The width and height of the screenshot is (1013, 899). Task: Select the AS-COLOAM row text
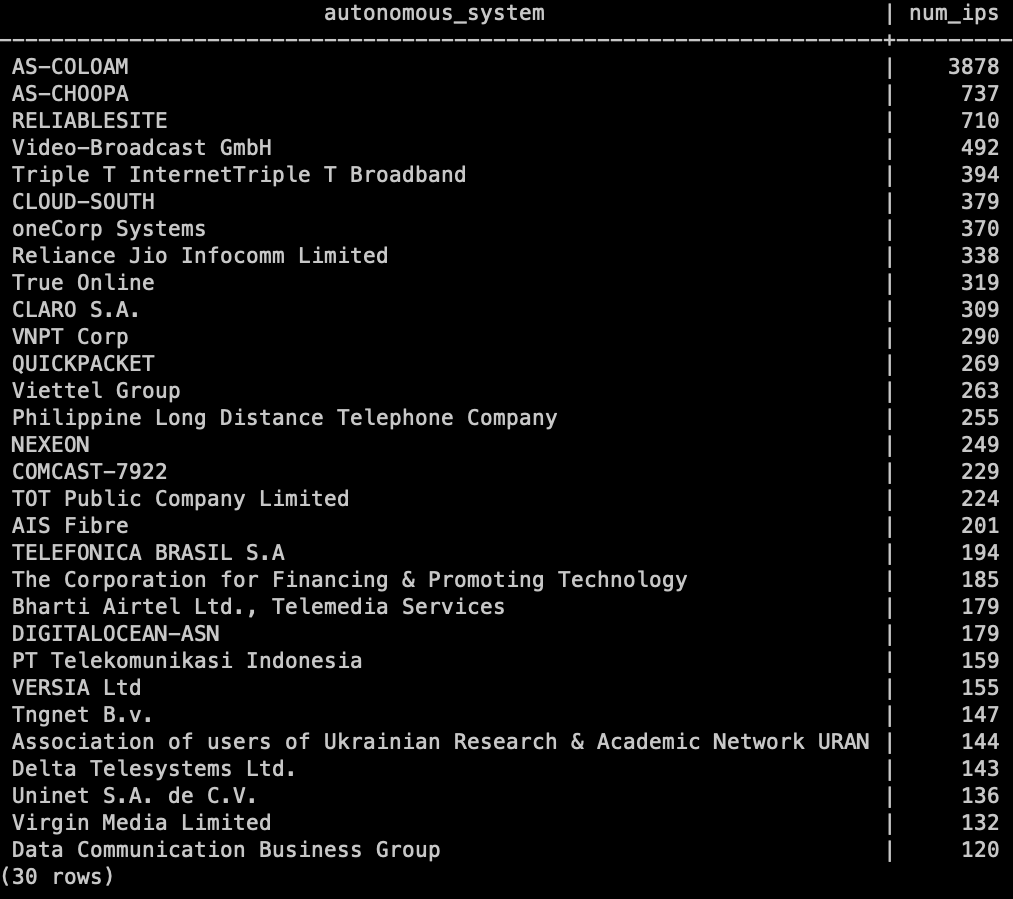(70, 67)
